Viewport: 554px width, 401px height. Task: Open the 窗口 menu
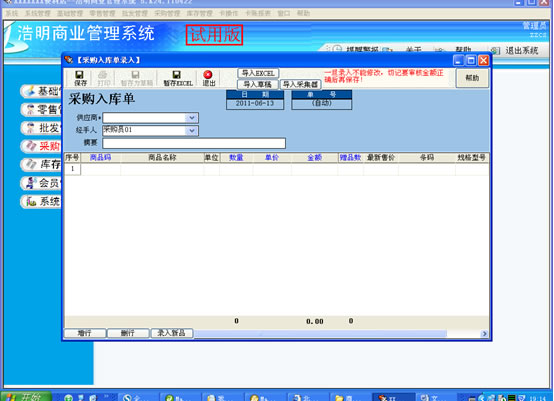coord(284,13)
